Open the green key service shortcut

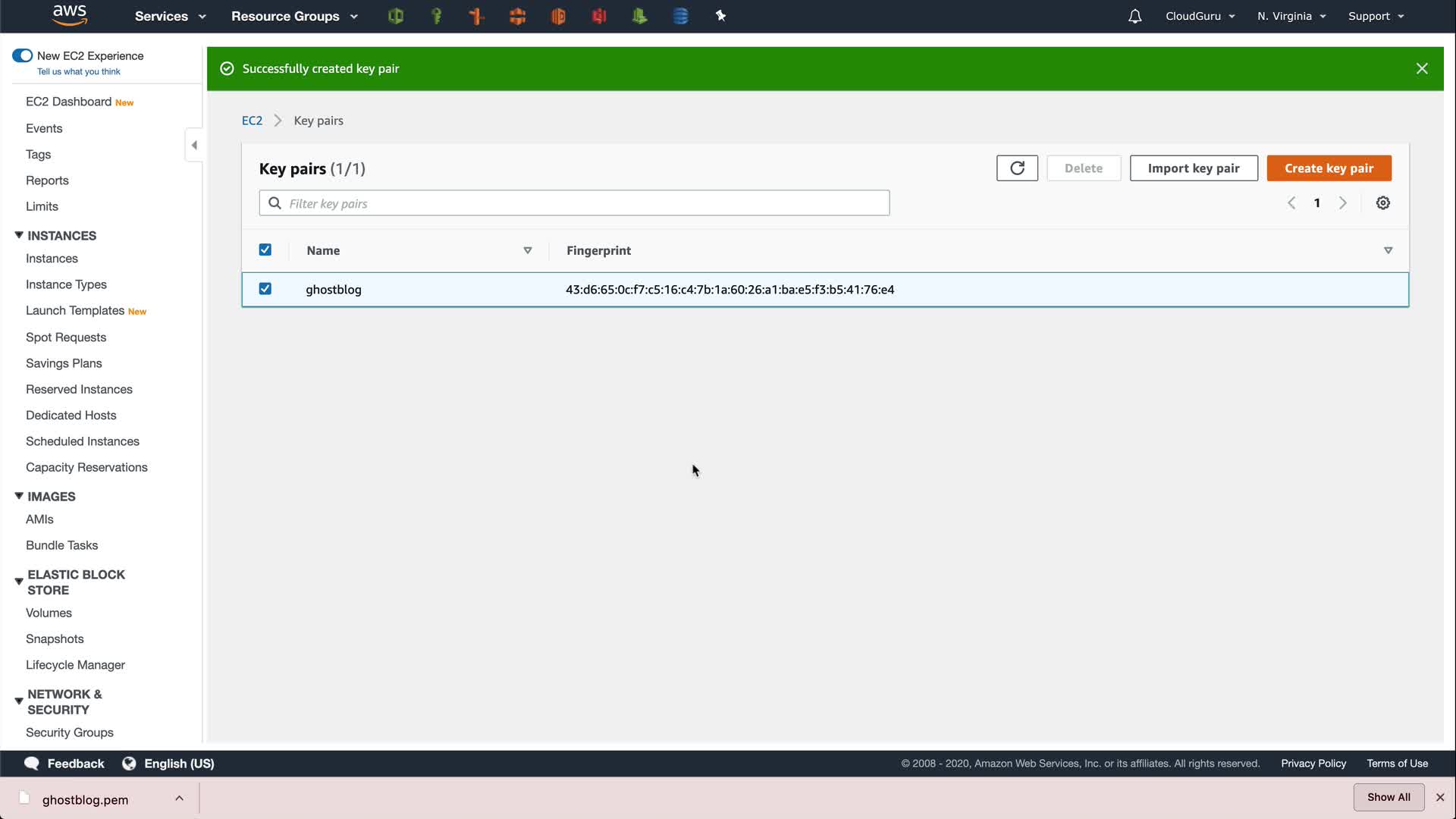click(436, 16)
